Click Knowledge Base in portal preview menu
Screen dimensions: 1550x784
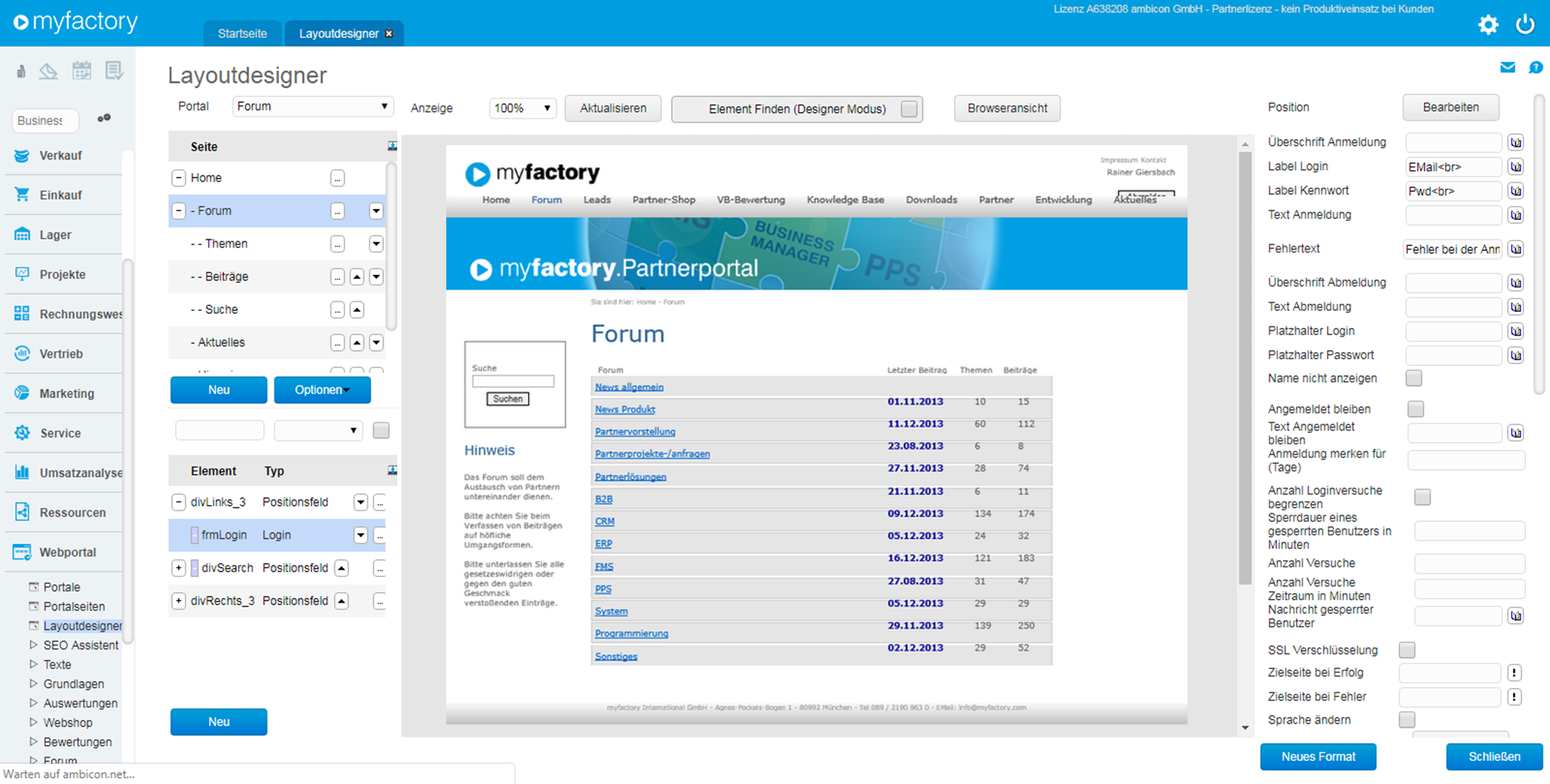coord(845,200)
